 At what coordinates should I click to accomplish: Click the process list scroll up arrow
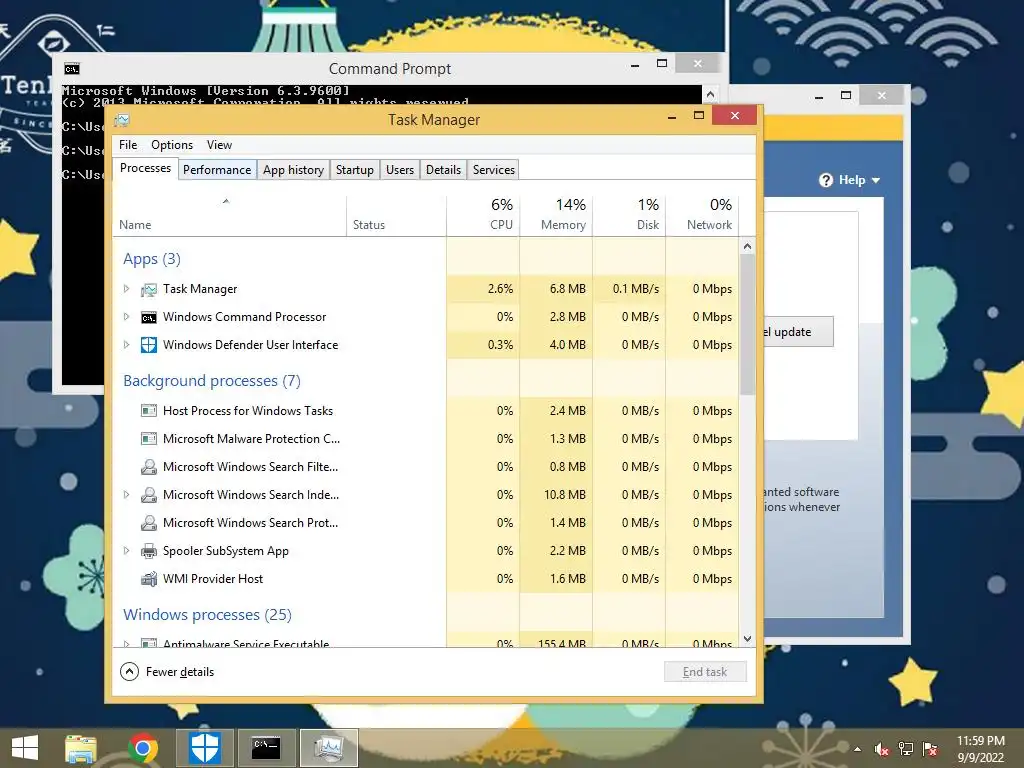(x=748, y=246)
